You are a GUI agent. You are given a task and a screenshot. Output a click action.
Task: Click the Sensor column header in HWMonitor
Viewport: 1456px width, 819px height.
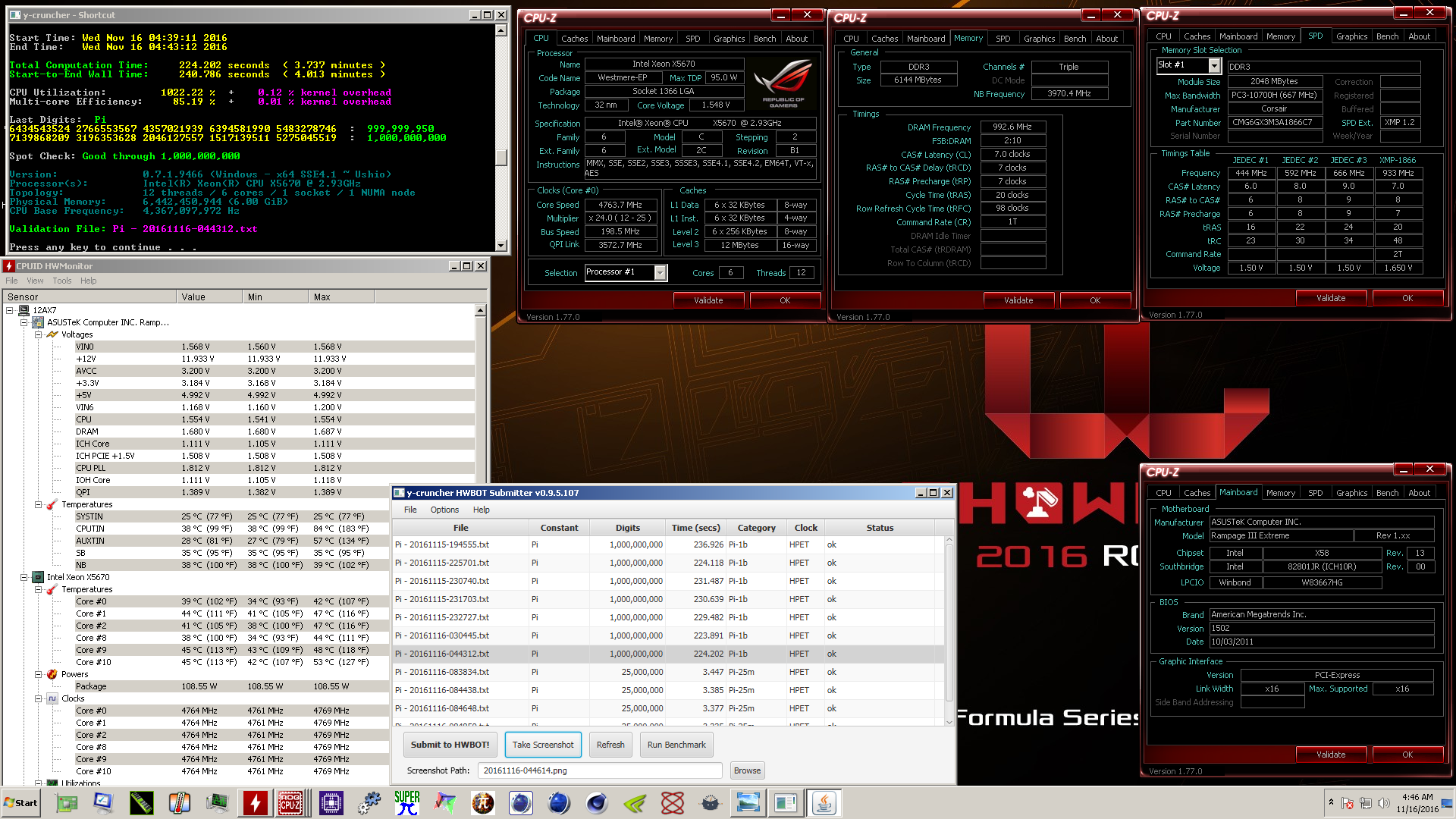89,297
